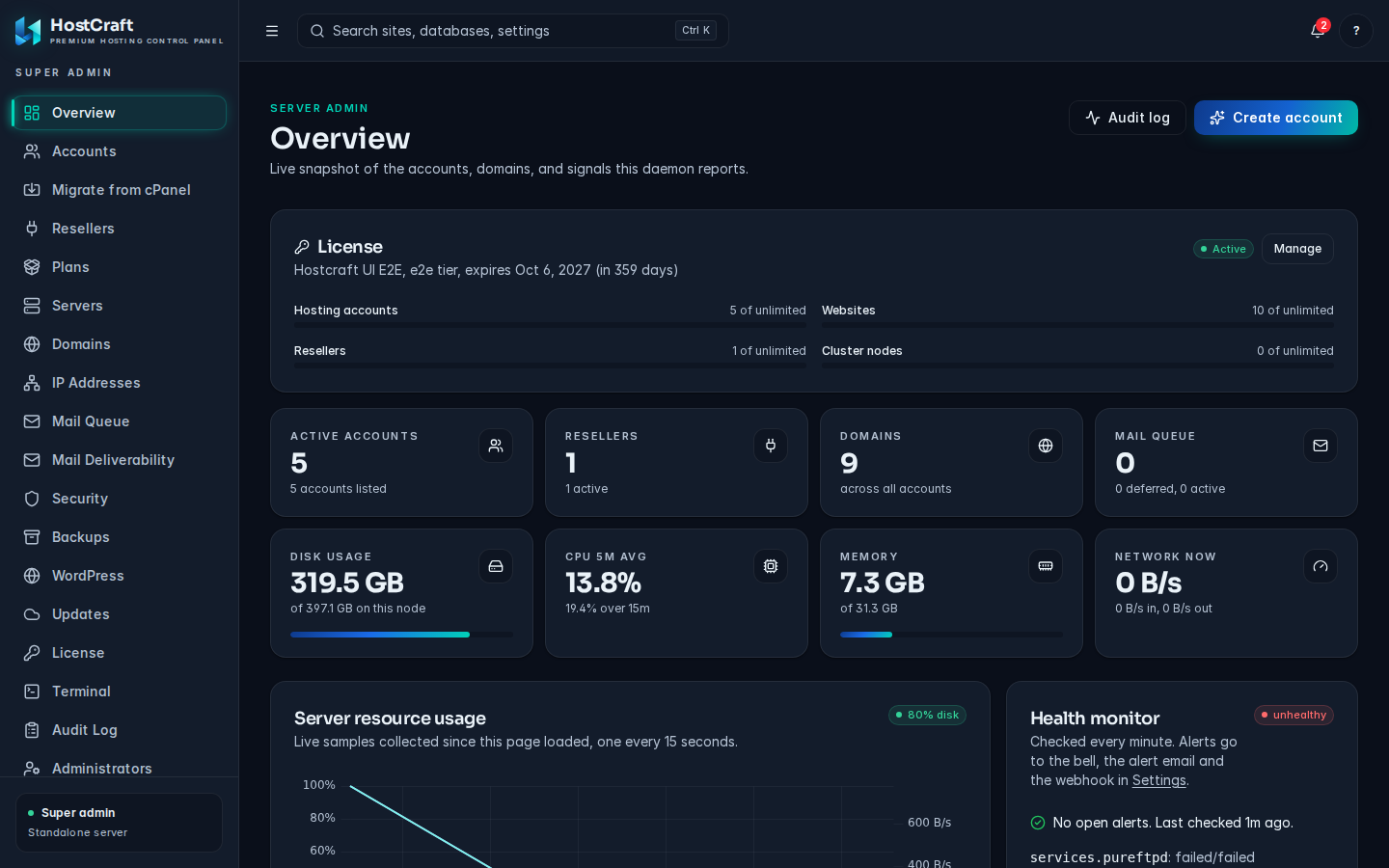Select Resellers in the sidebar
1389x868 pixels.
(119, 229)
